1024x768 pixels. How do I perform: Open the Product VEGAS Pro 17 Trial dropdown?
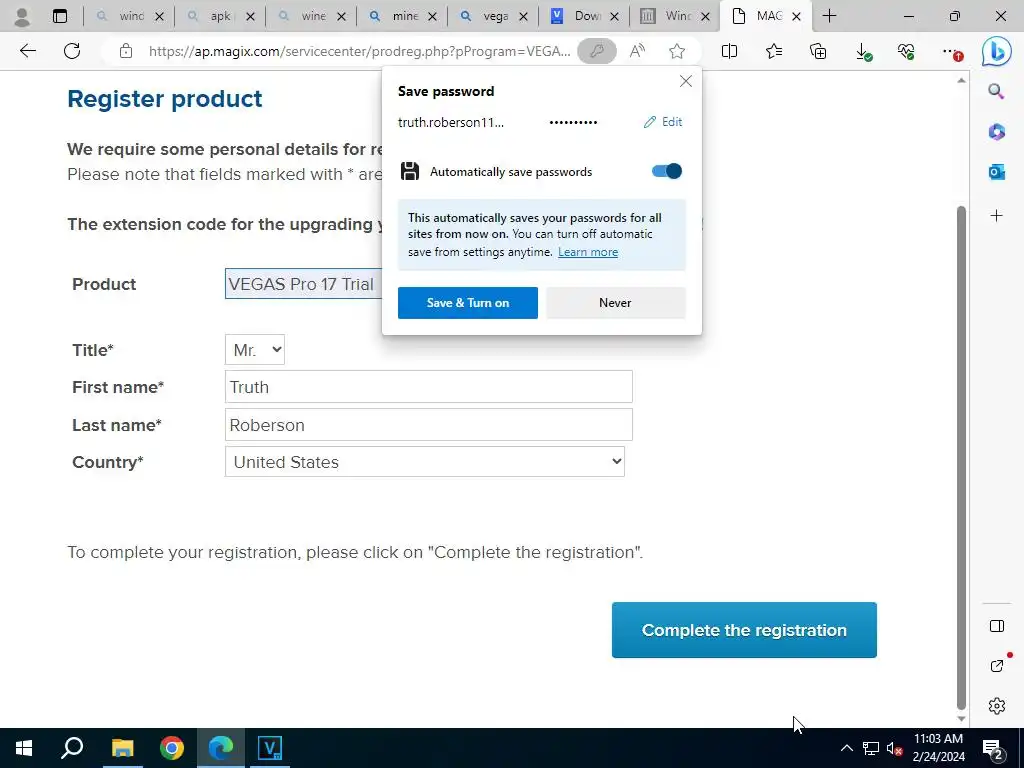tap(304, 284)
